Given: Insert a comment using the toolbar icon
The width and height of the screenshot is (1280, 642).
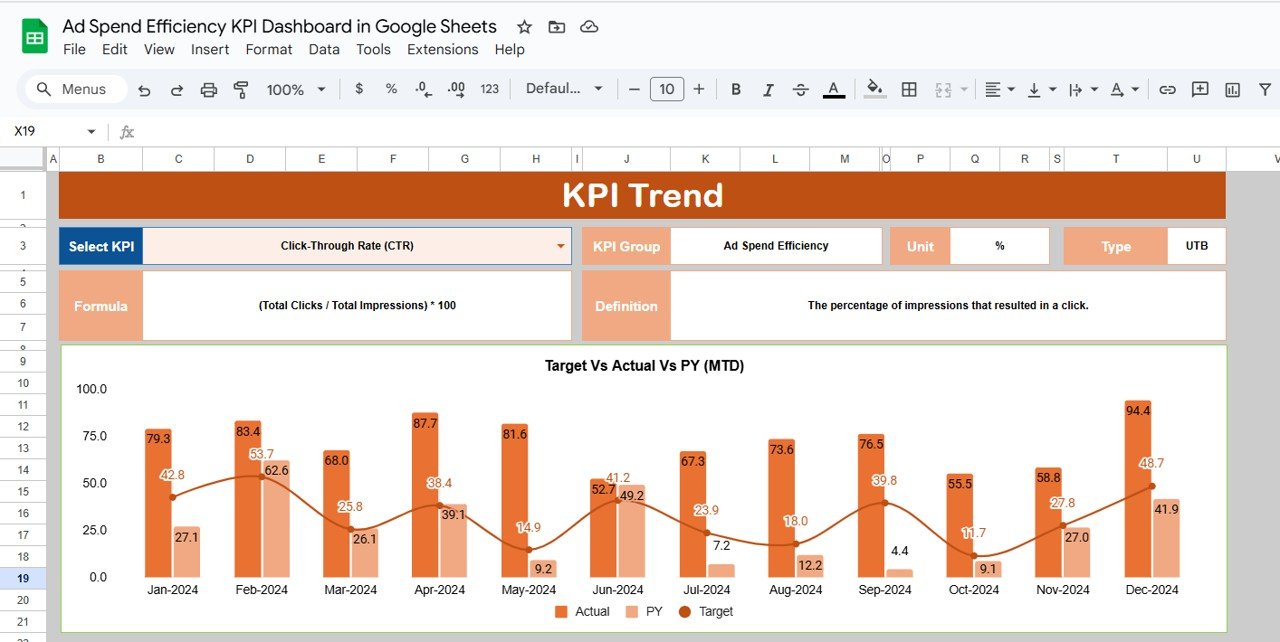Looking at the screenshot, I should coord(1199,89).
